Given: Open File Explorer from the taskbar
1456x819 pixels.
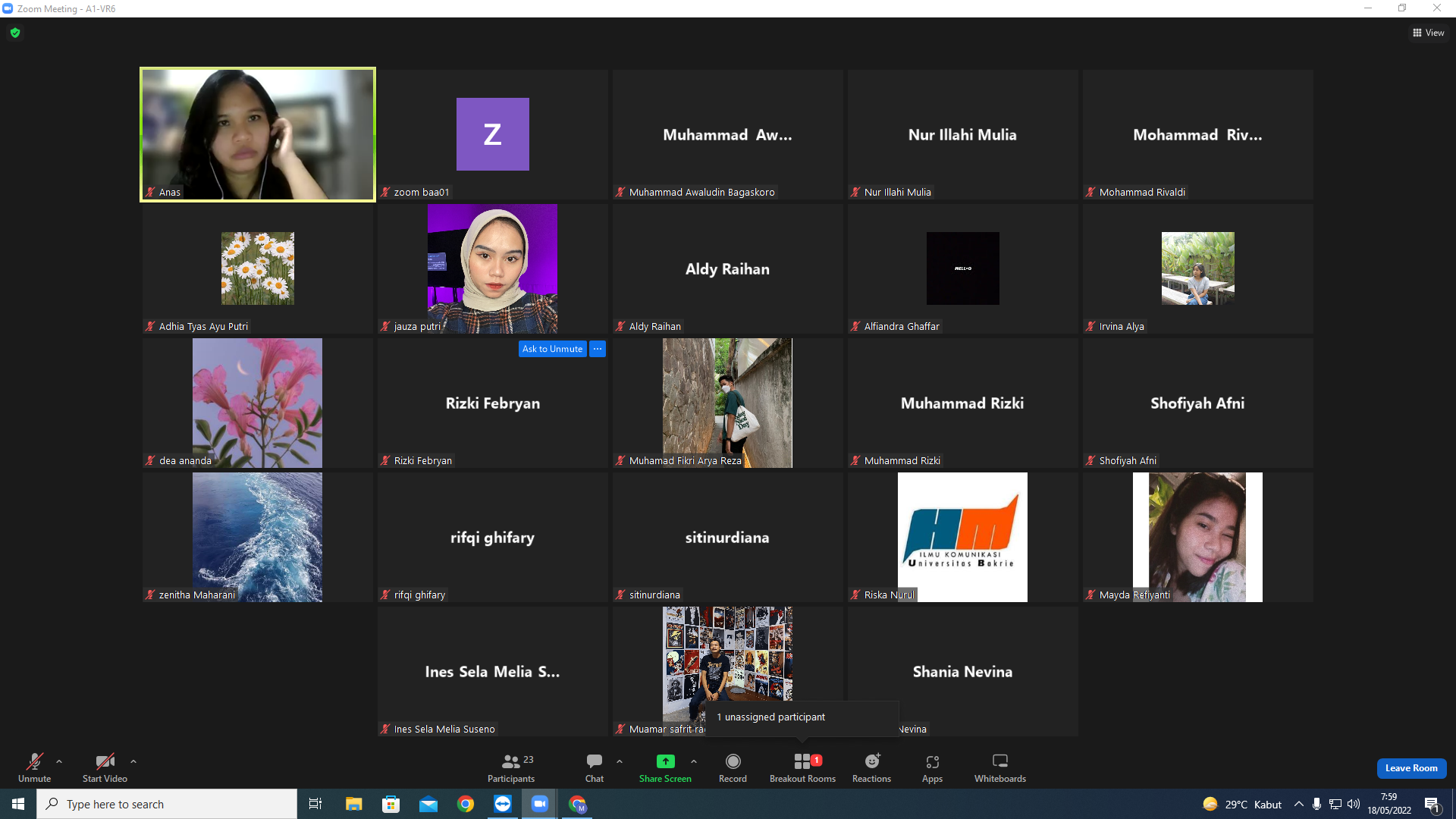Looking at the screenshot, I should (x=353, y=804).
